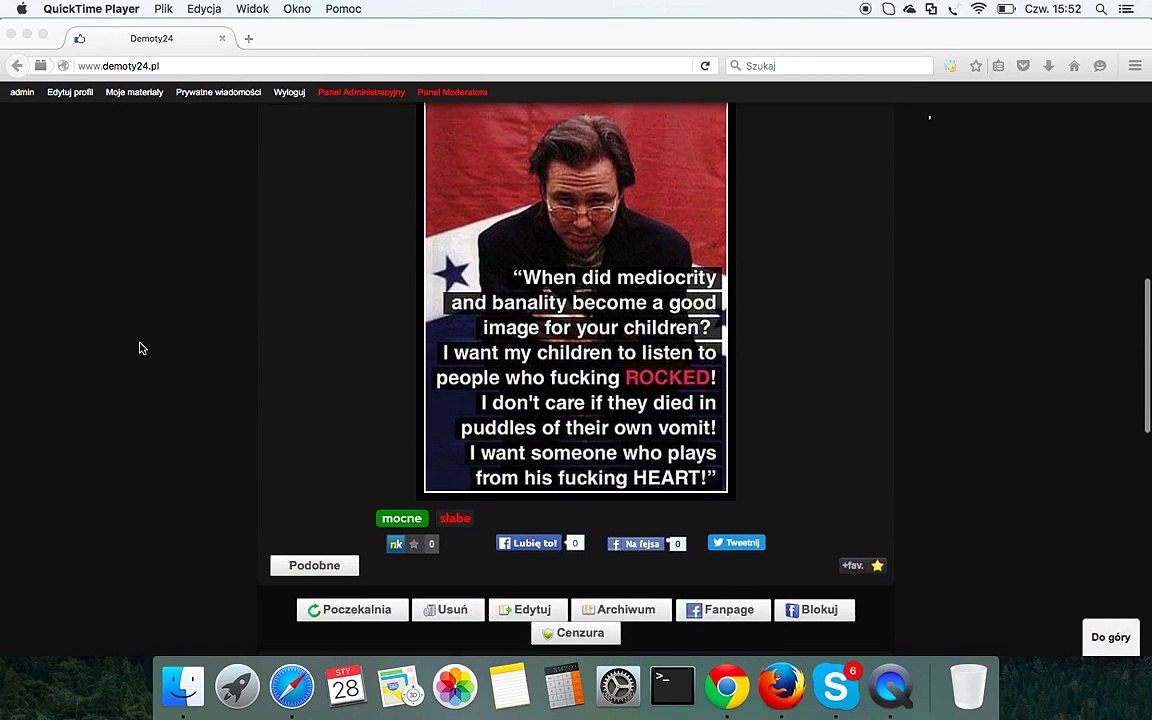This screenshot has width=1152, height=720.
Task: Open Launchpad from the Dock
Action: pos(237,687)
